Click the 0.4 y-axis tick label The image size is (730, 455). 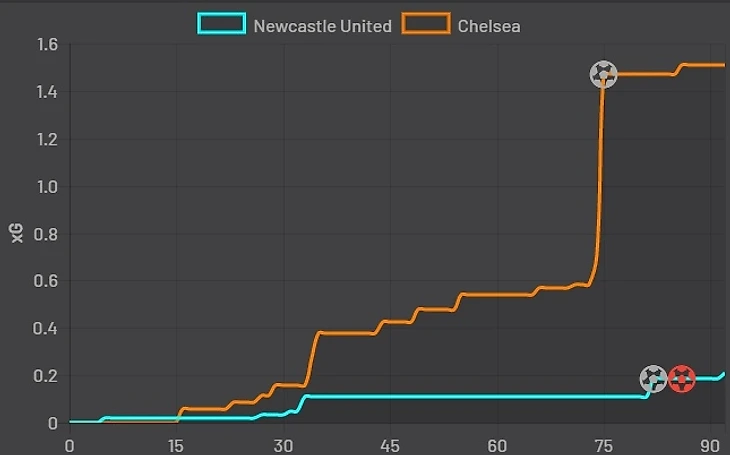click(x=45, y=328)
